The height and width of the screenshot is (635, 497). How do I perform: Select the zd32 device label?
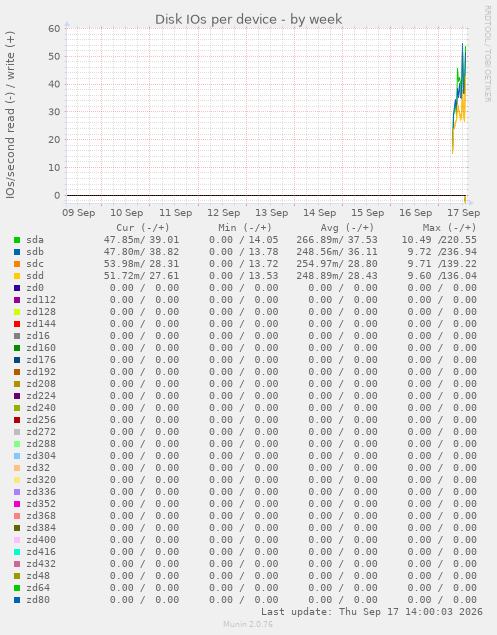pos(38,468)
